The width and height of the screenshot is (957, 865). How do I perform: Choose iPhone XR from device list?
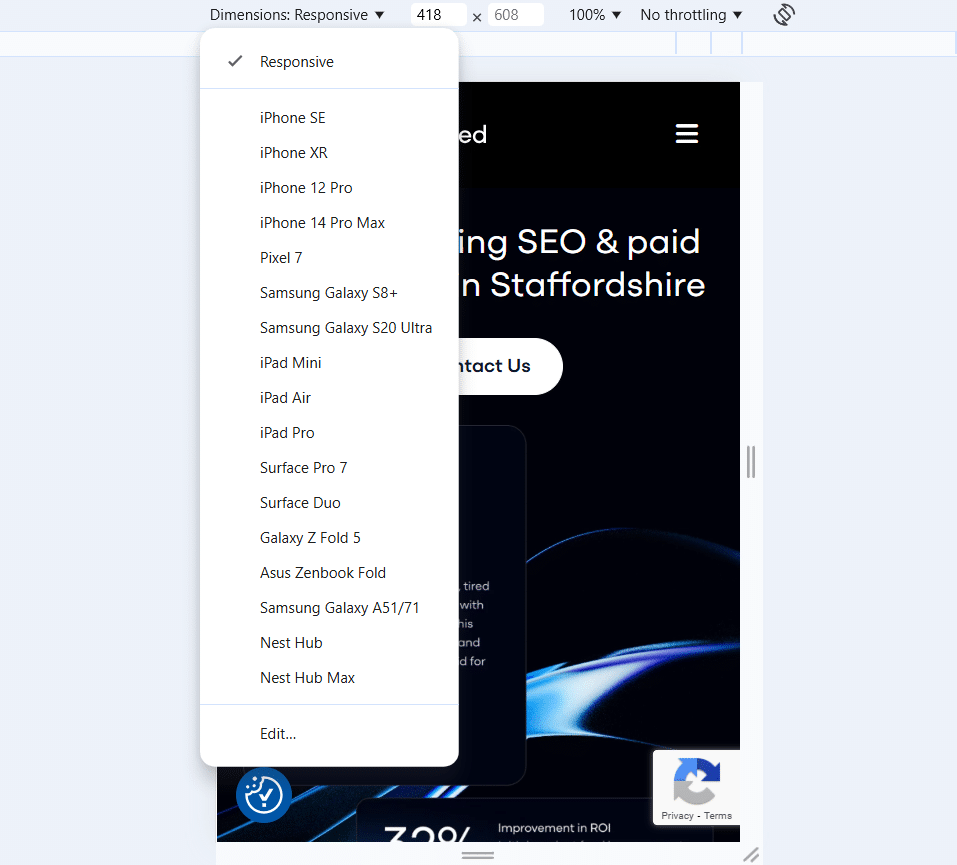(x=329, y=153)
